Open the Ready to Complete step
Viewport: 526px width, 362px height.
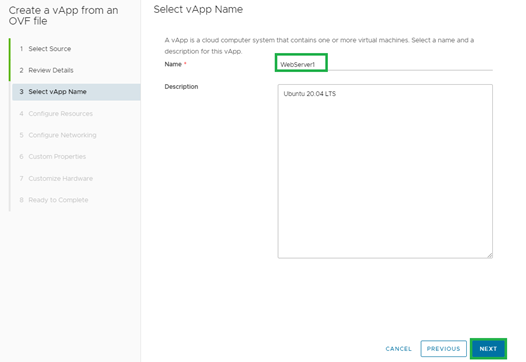click(58, 200)
